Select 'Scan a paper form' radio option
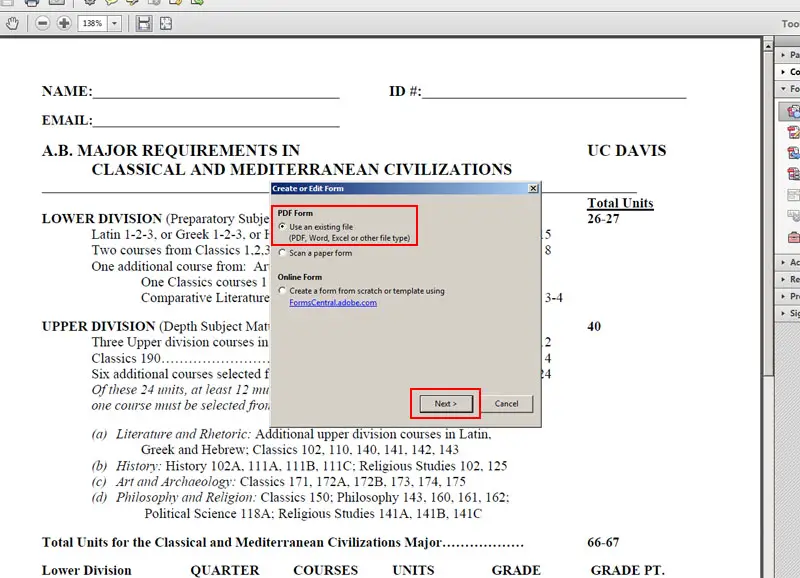800x578 pixels. point(282,253)
